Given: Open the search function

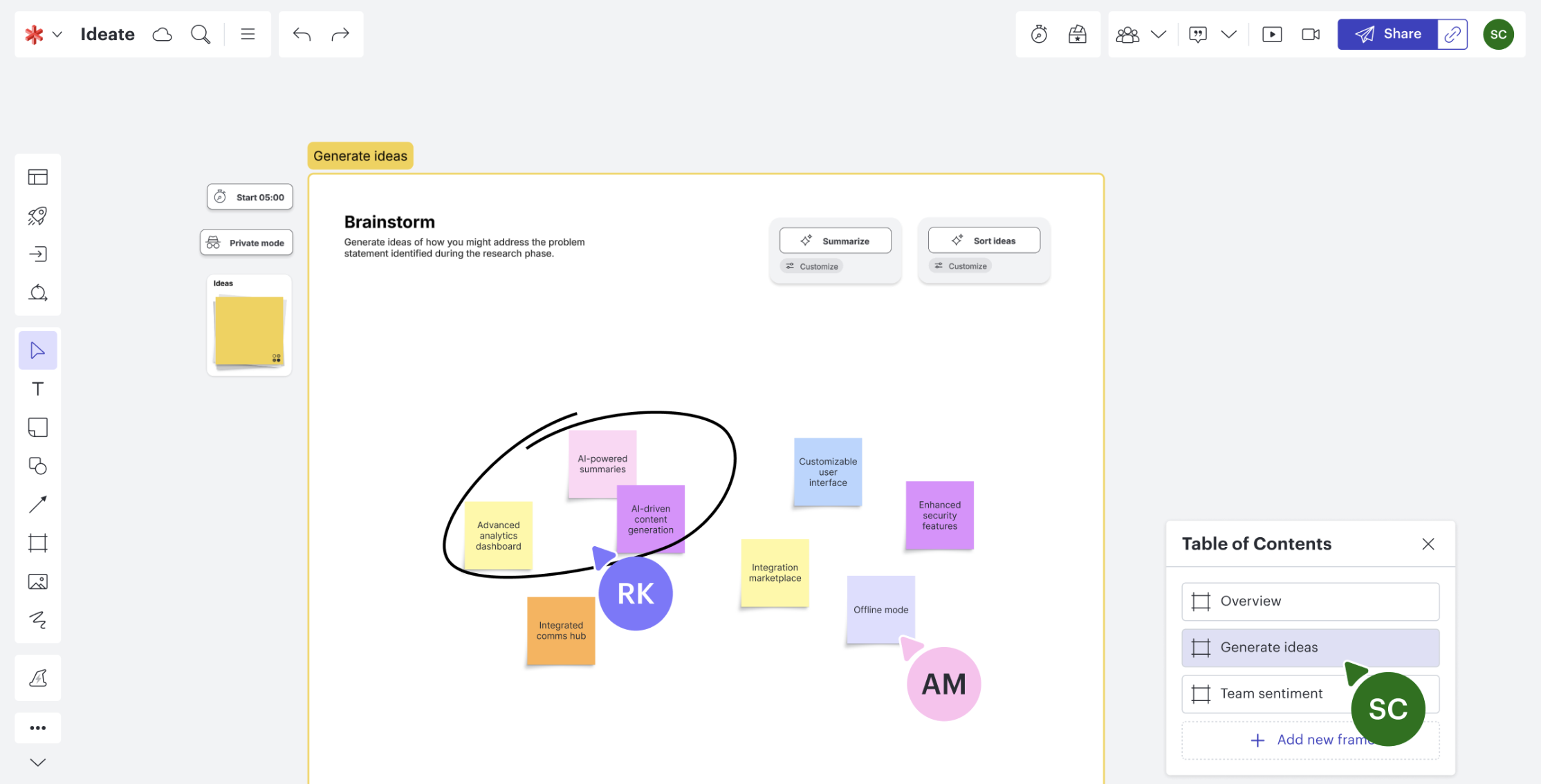Looking at the screenshot, I should click(201, 34).
